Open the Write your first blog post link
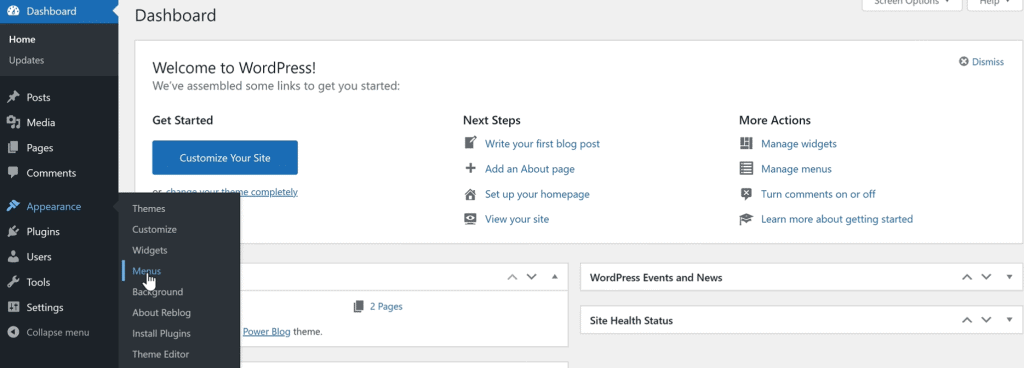Image resolution: width=1024 pixels, height=368 pixels. tap(542, 144)
